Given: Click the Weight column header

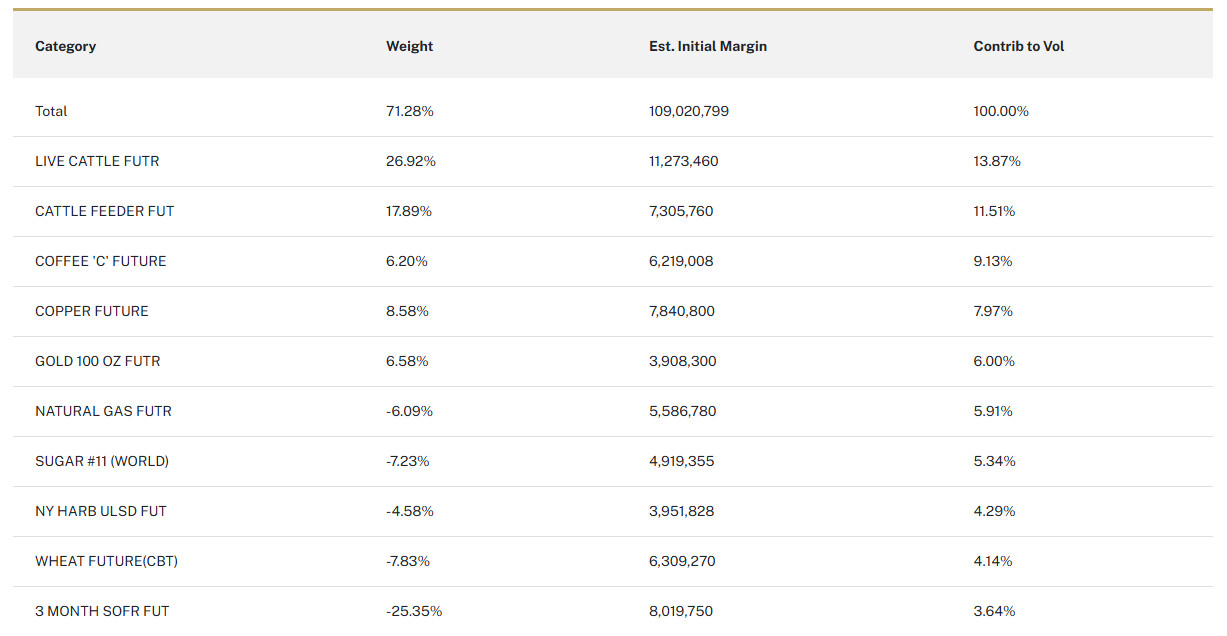Looking at the screenshot, I should click(409, 46).
